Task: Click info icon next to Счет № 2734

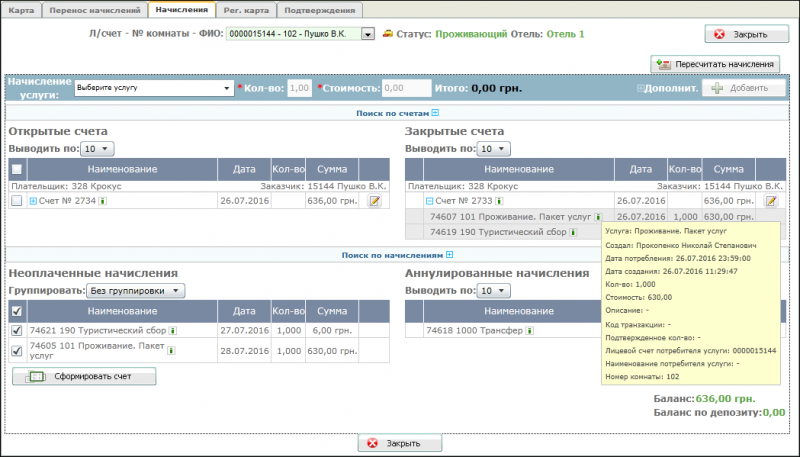Action: click(103, 201)
